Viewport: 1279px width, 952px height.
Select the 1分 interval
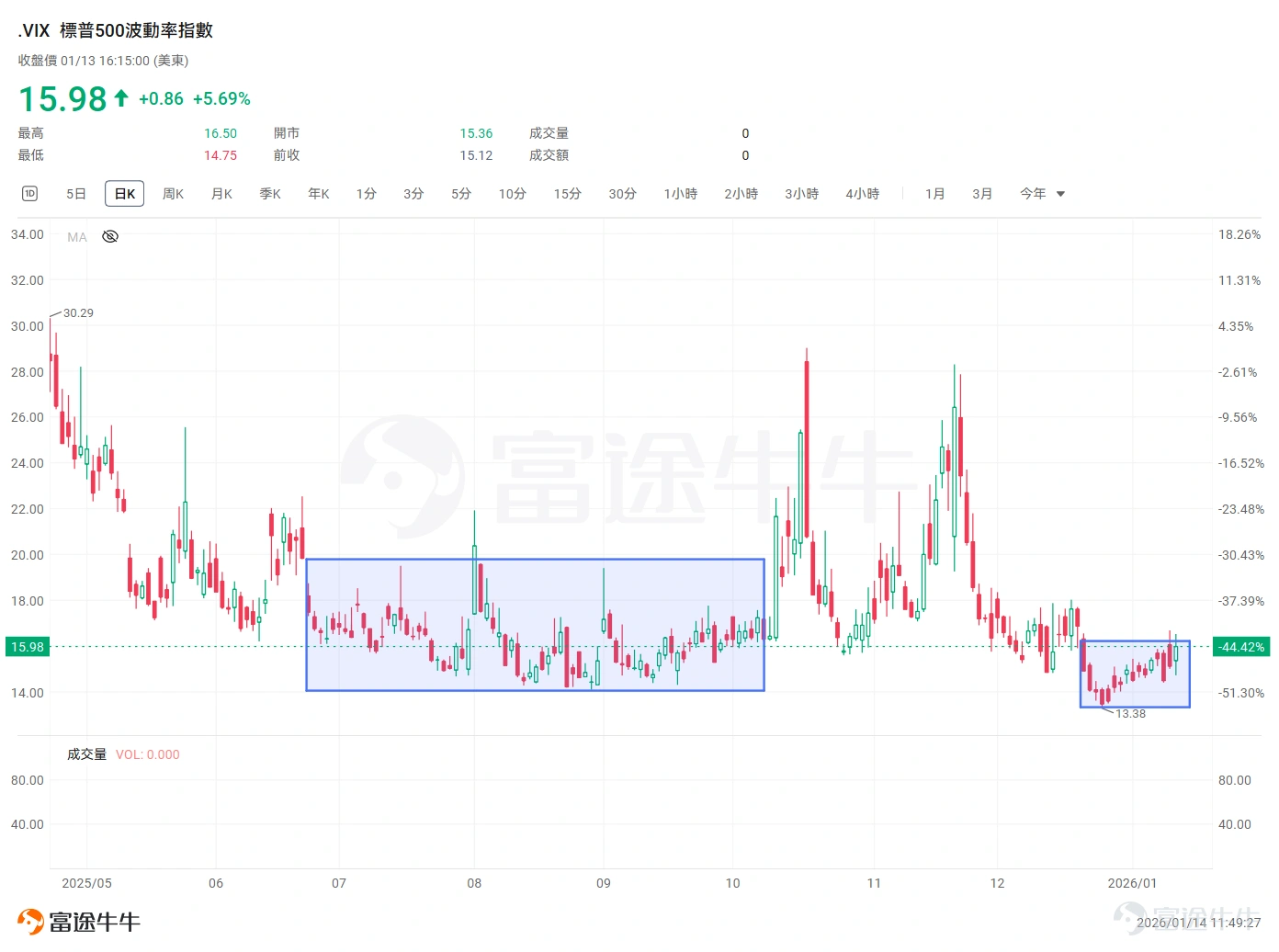coord(367,194)
